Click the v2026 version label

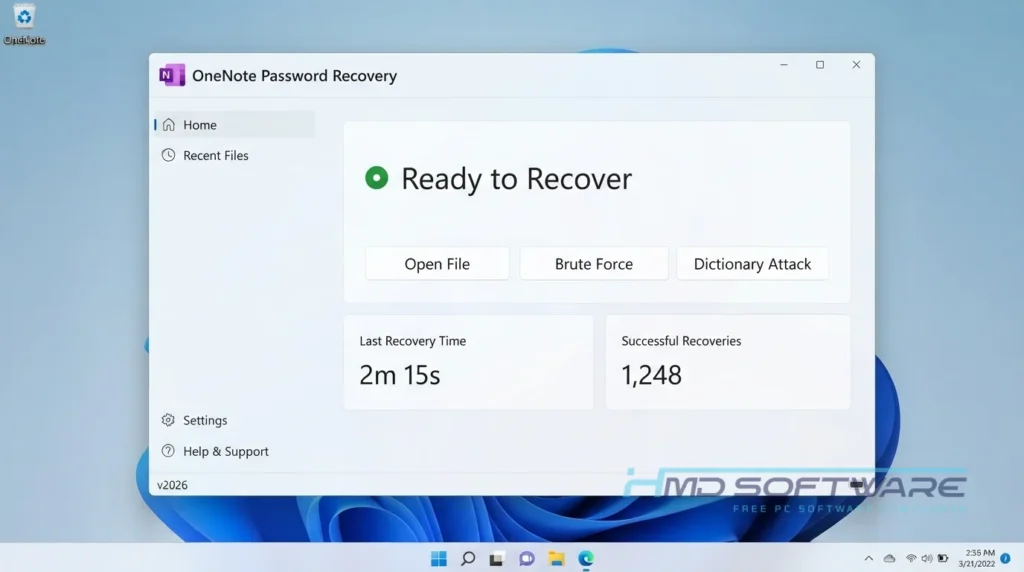172,485
